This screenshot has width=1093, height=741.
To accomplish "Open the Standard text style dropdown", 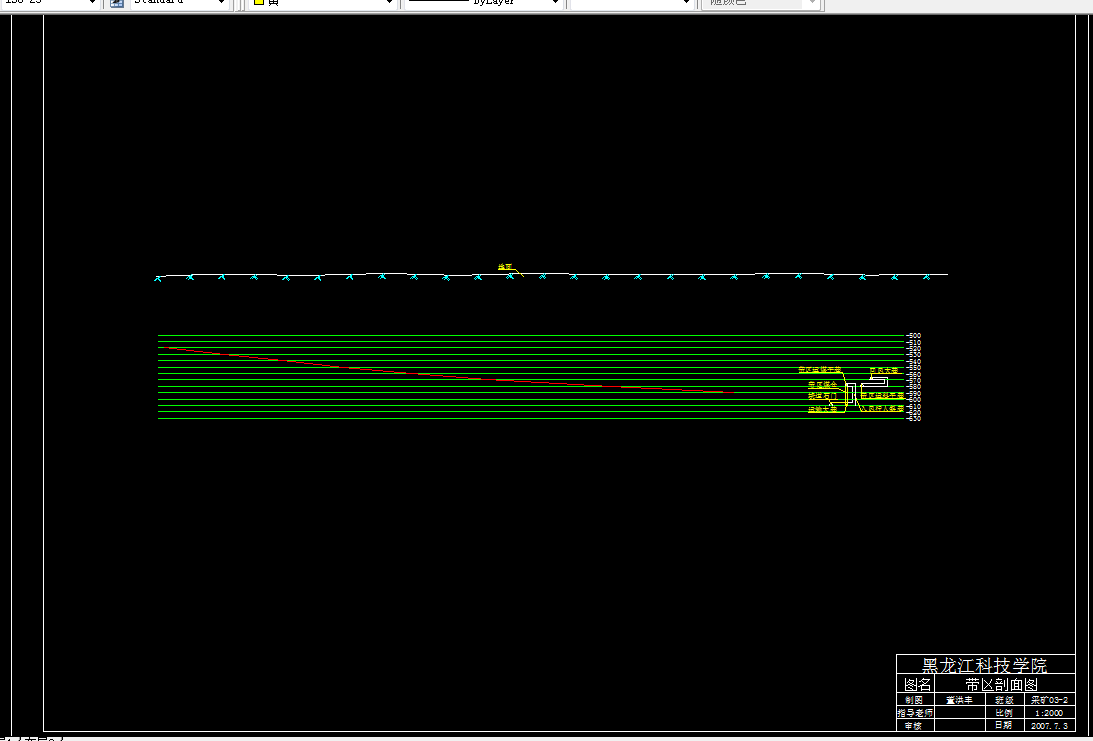I will coord(179,3).
